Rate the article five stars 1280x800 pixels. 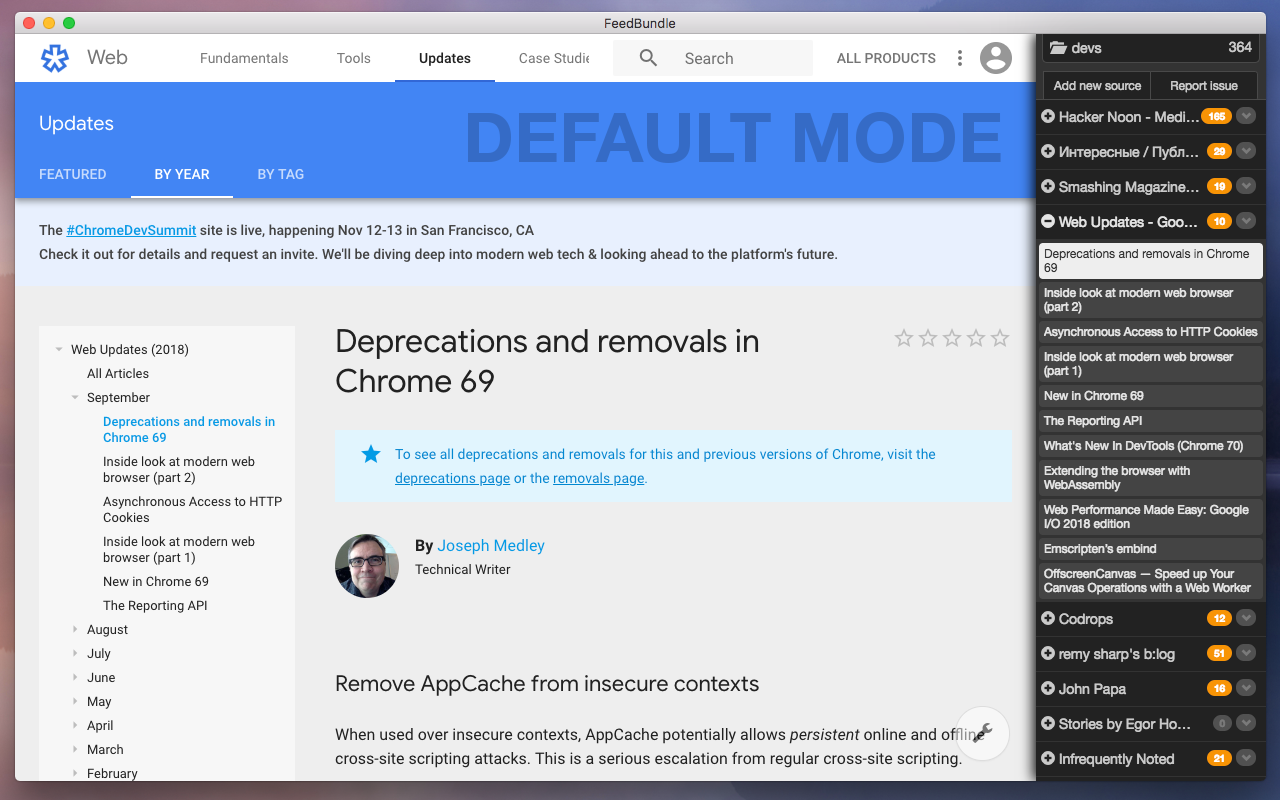(1000, 338)
